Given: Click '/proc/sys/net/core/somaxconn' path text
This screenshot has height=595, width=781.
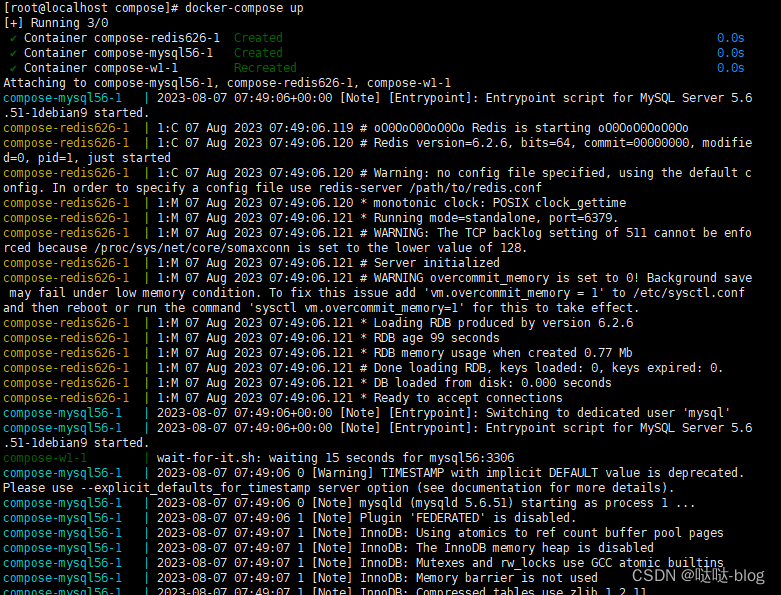Looking at the screenshot, I should (192, 248).
